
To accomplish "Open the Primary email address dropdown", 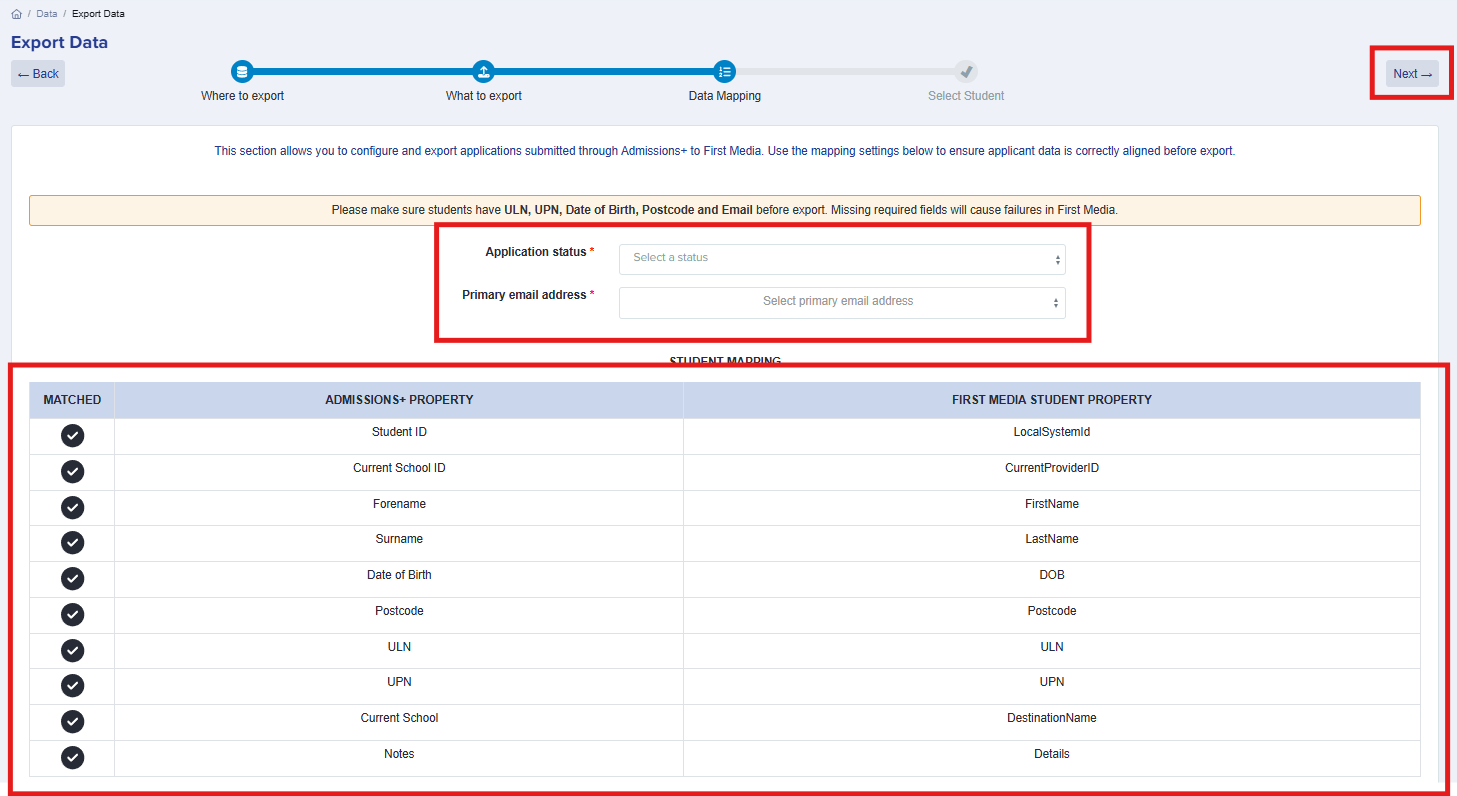I will (842, 303).
